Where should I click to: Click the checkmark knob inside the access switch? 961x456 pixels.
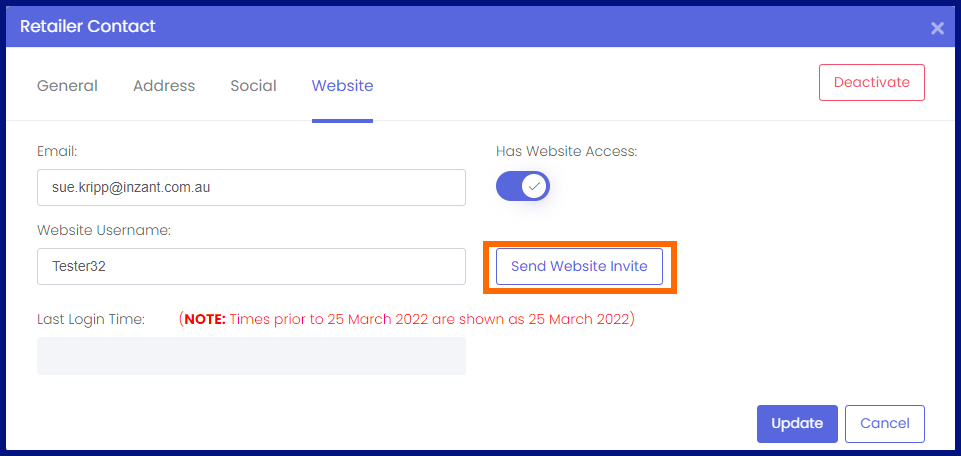click(x=535, y=186)
